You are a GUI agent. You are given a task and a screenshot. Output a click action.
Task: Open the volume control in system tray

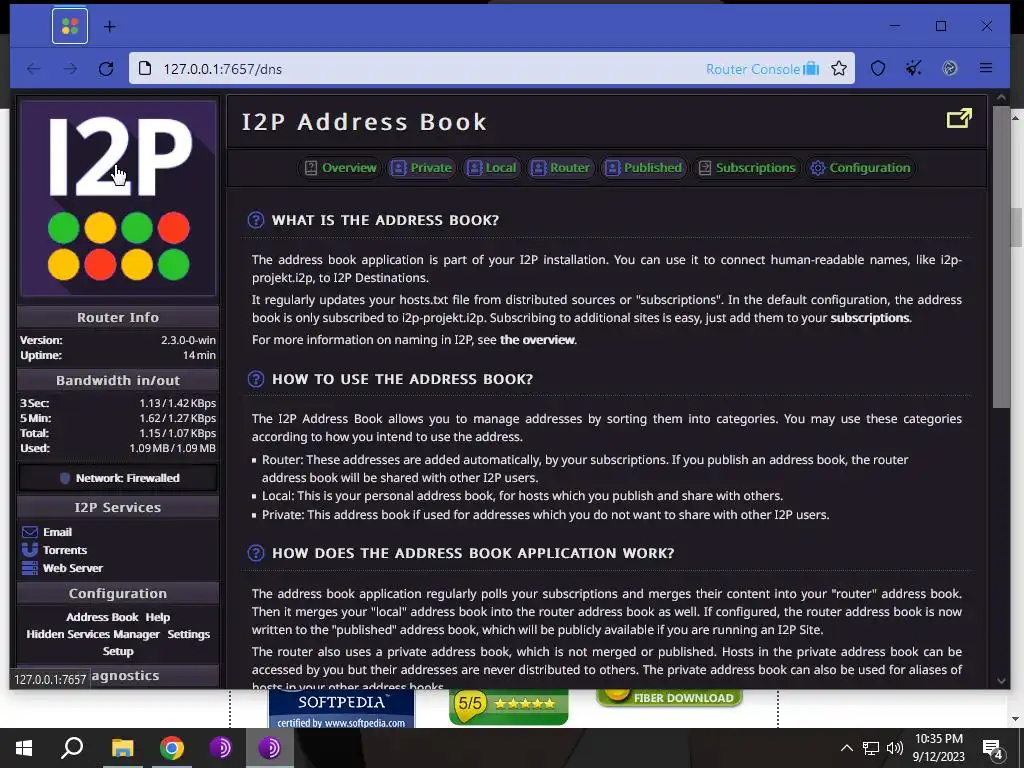[895, 748]
